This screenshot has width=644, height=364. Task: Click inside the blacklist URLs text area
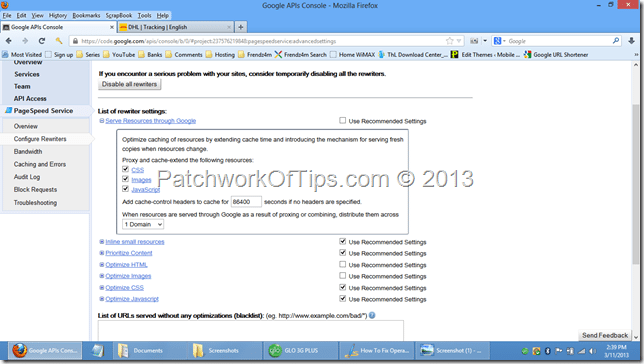[x=251, y=331]
